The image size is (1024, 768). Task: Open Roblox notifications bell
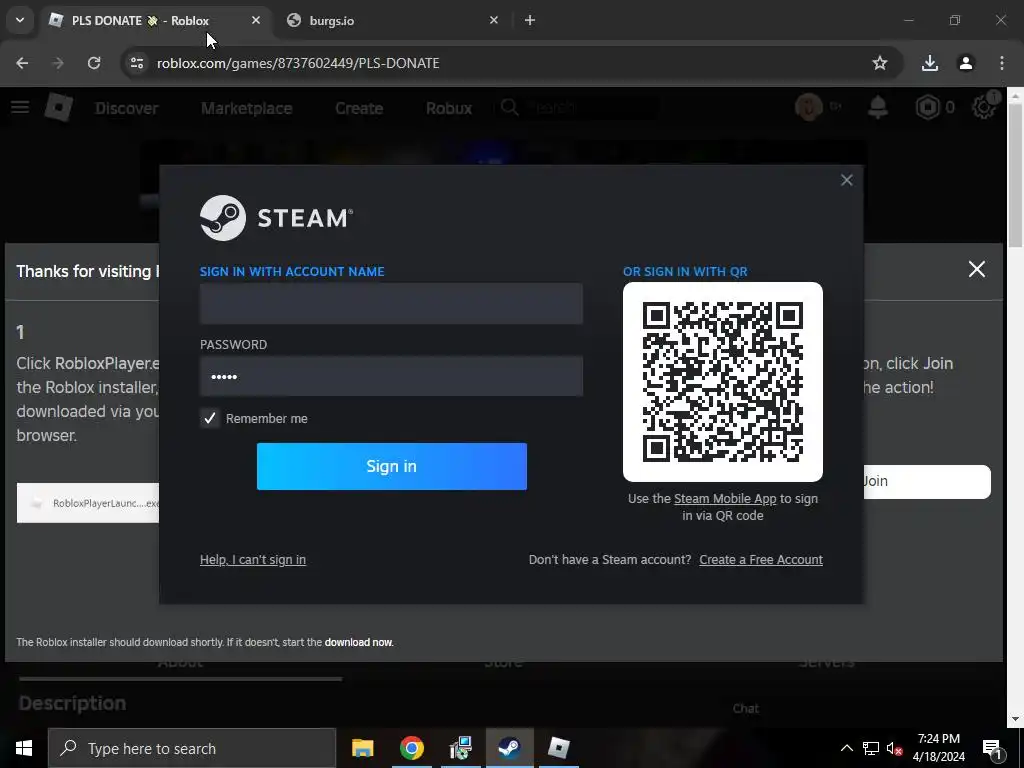(x=878, y=107)
